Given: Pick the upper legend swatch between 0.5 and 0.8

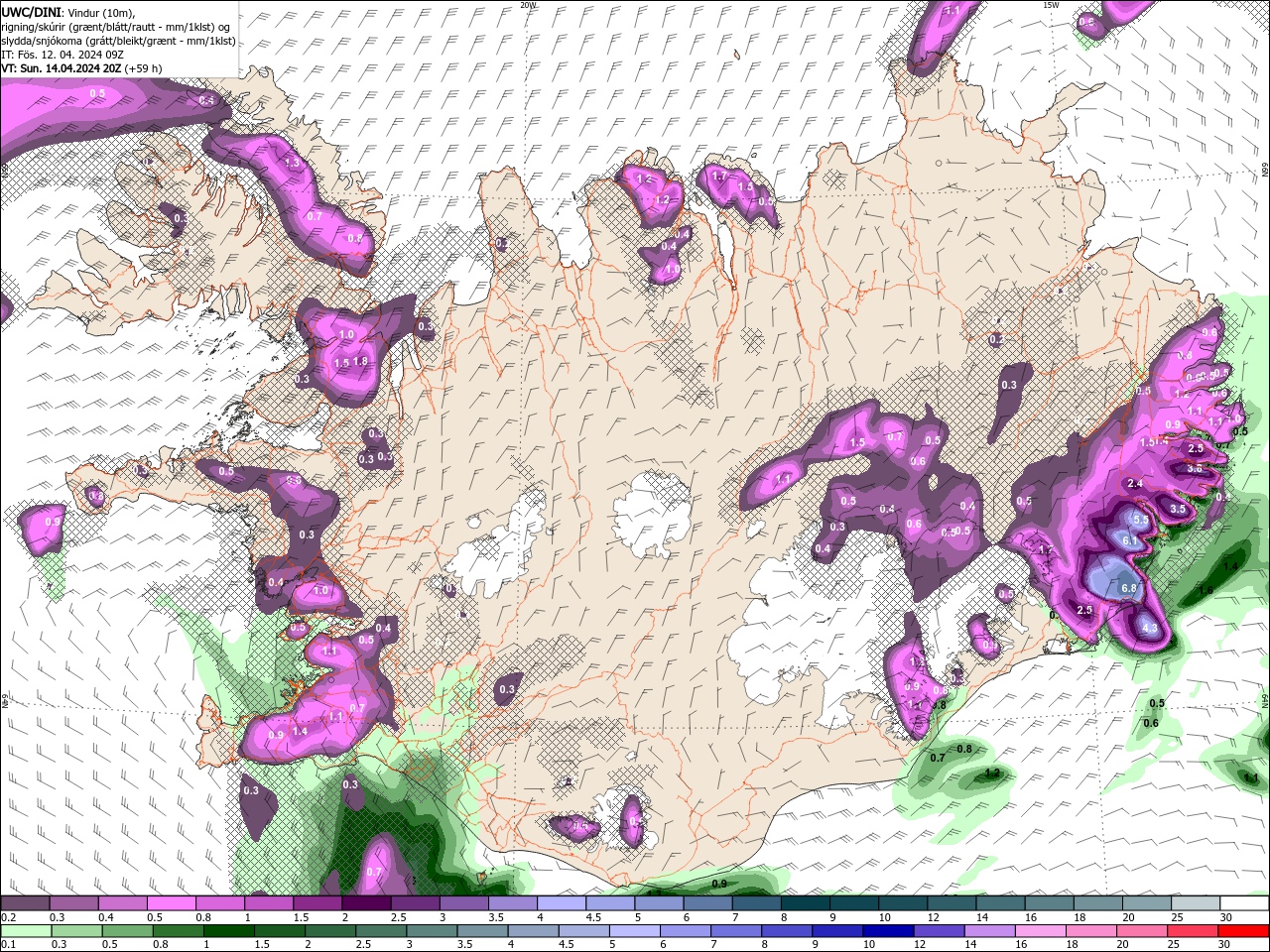Looking at the screenshot, I should pyautogui.click(x=171, y=902).
